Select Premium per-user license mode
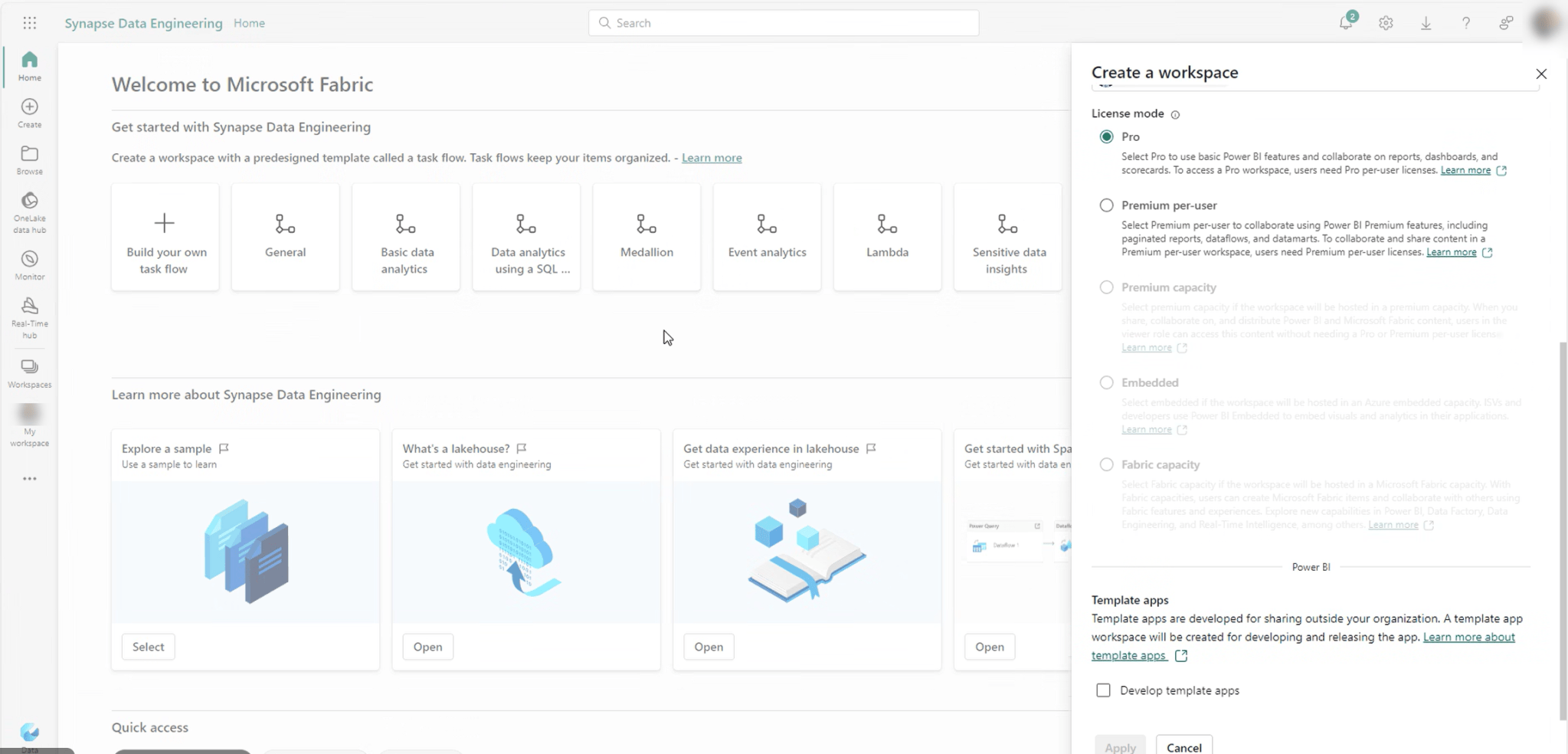This screenshot has width=1568, height=754. (x=1106, y=205)
